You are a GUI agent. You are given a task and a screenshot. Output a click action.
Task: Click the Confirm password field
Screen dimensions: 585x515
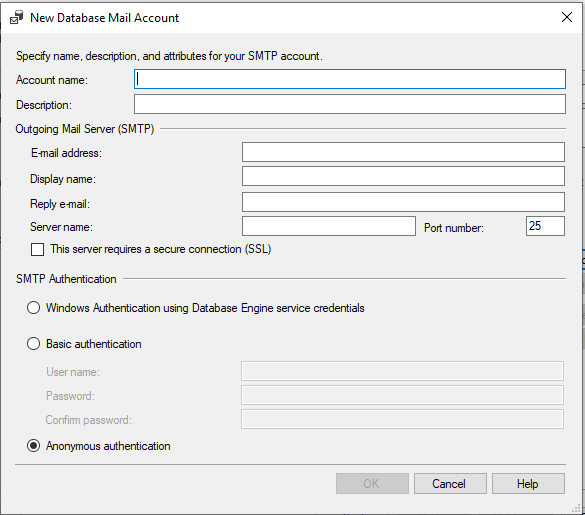pyautogui.click(x=402, y=419)
